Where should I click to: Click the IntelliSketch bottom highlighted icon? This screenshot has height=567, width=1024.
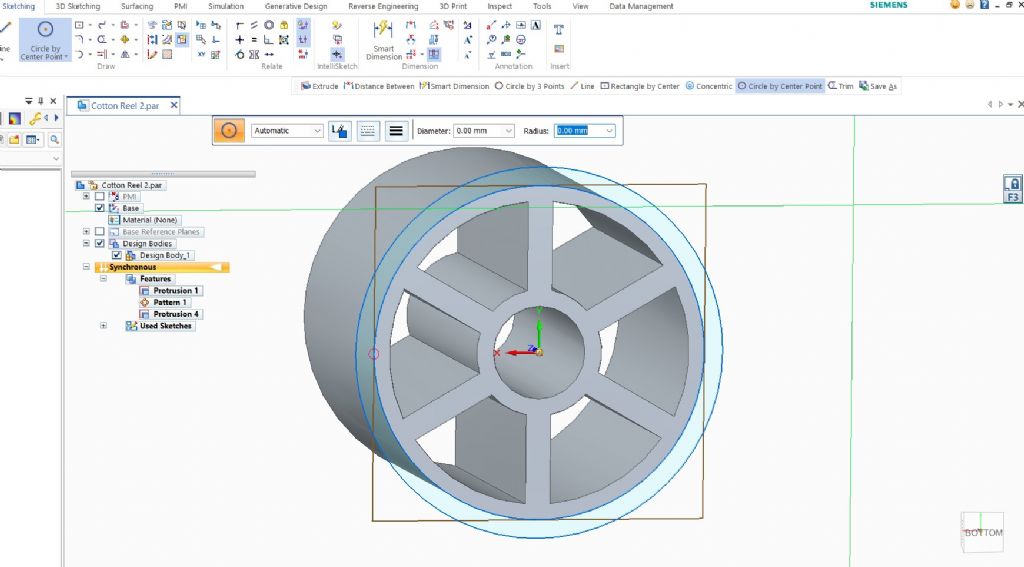click(337, 54)
